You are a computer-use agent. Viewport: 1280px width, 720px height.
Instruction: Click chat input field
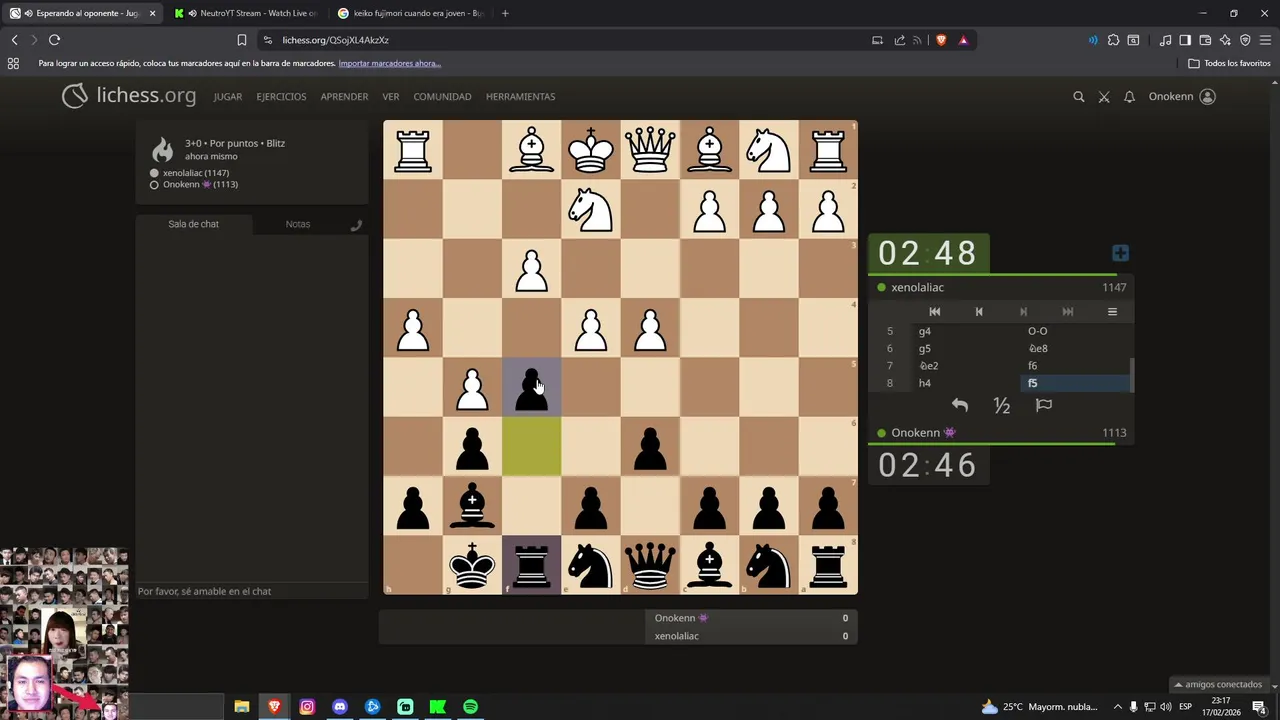click(x=252, y=591)
